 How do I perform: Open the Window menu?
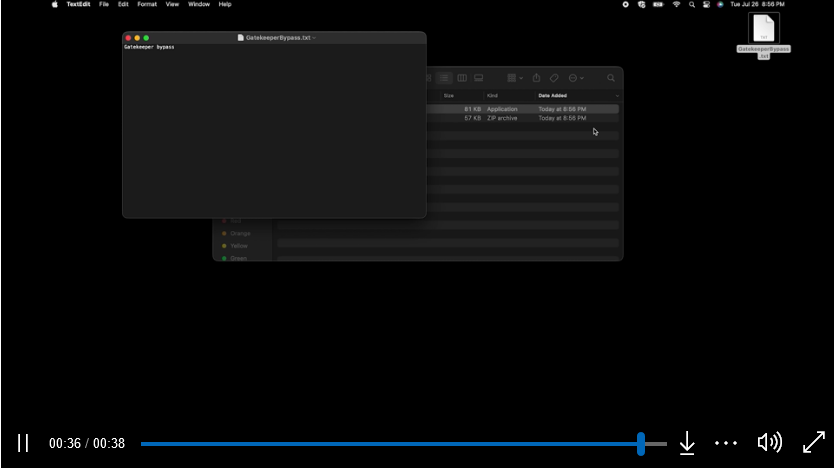198,4
